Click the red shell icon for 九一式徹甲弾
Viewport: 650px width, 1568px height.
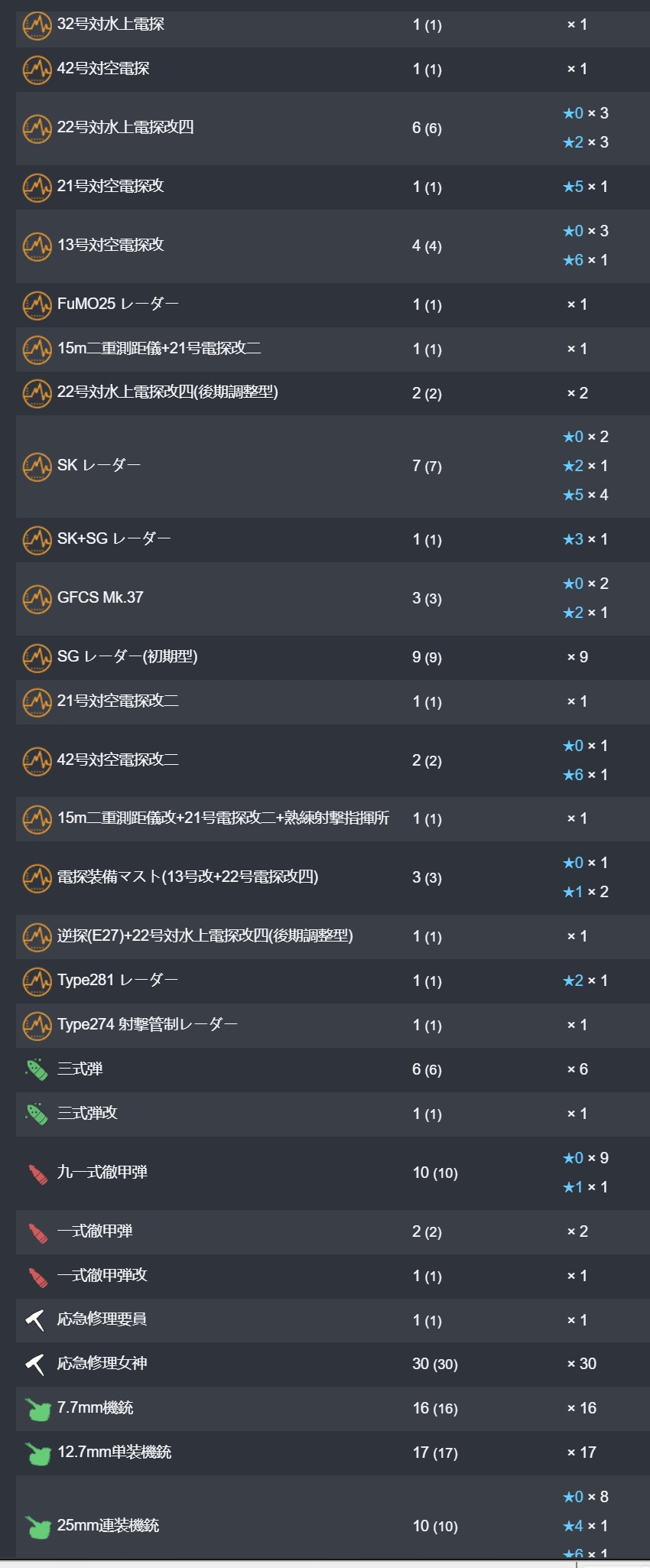click(x=37, y=1173)
